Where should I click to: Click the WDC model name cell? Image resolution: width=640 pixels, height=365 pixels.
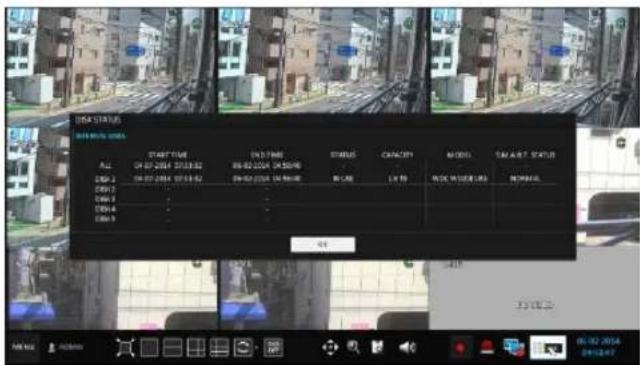click(460, 179)
